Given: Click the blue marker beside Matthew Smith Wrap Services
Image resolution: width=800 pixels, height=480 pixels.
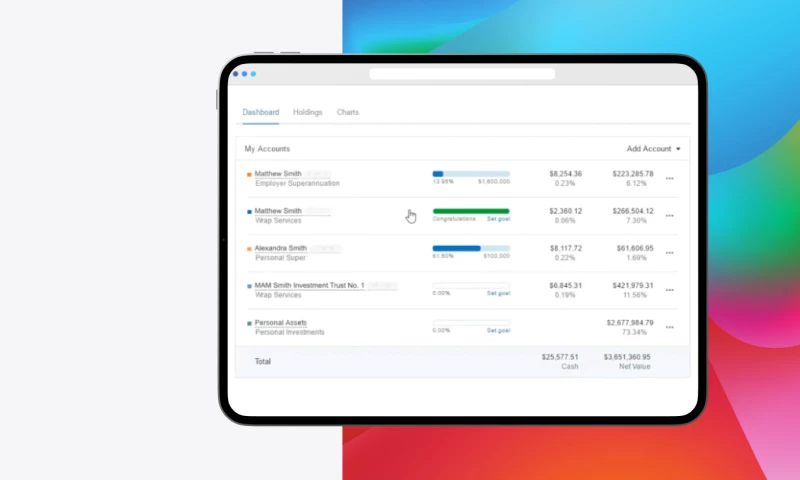Looking at the screenshot, I should [x=249, y=212].
